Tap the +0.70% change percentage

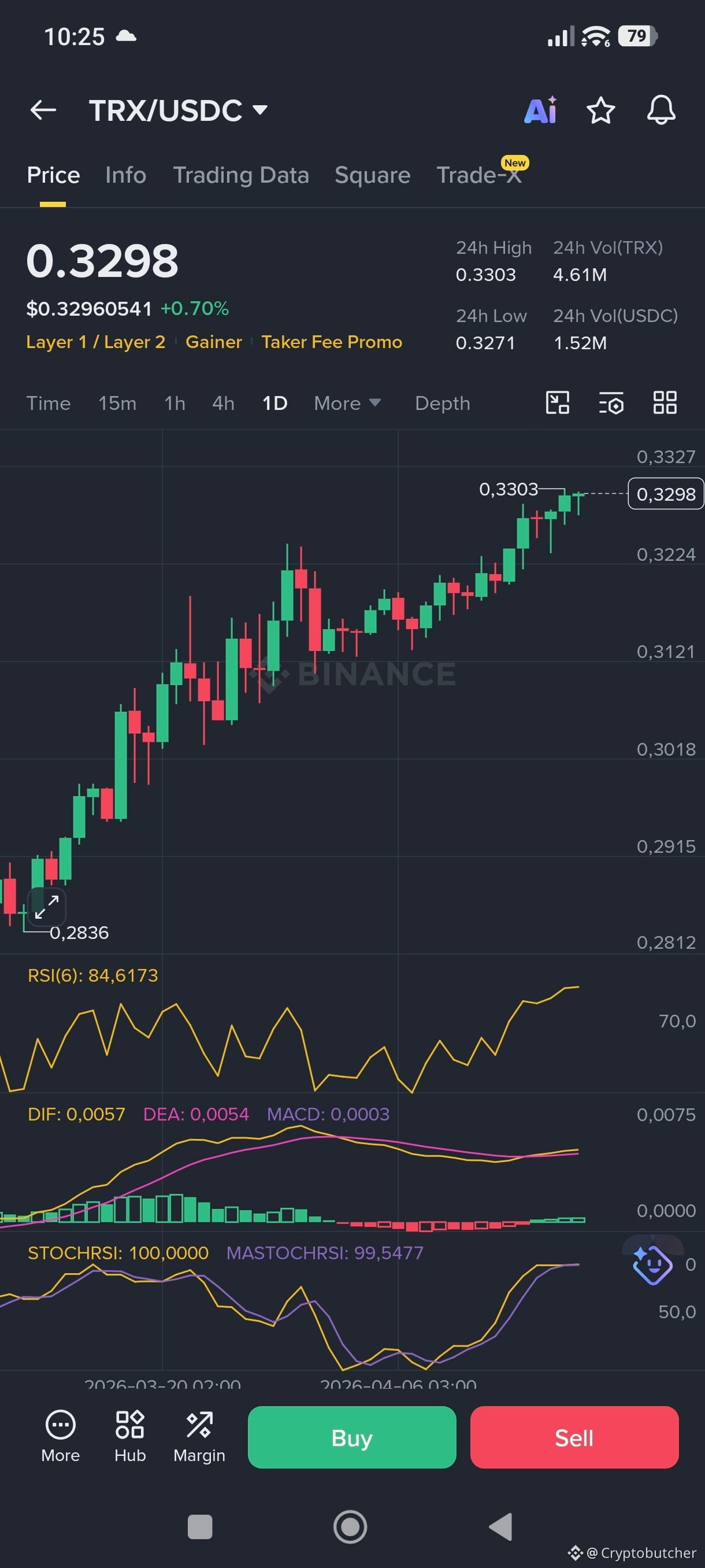pos(195,309)
